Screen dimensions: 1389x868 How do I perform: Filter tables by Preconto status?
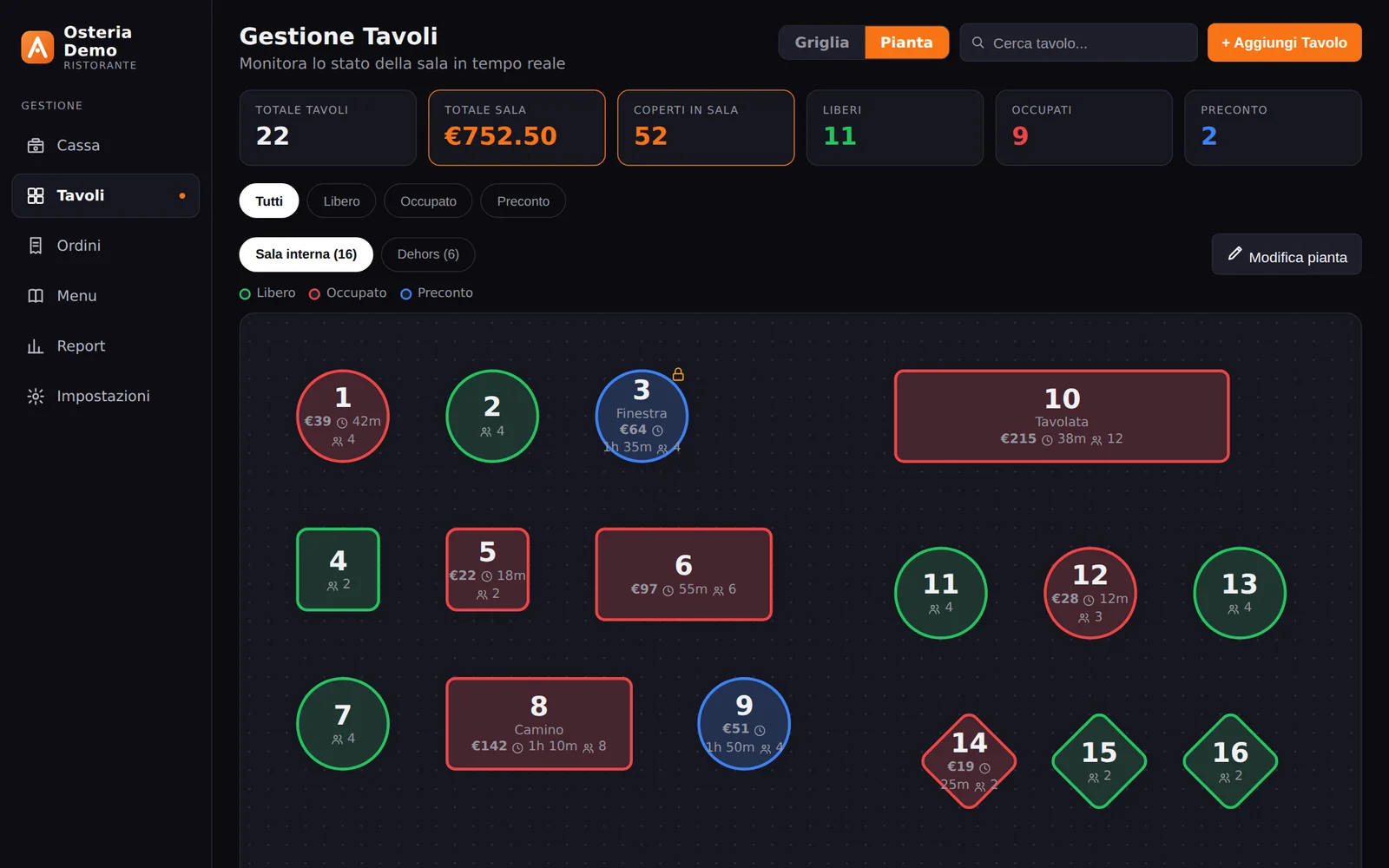(523, 201)
